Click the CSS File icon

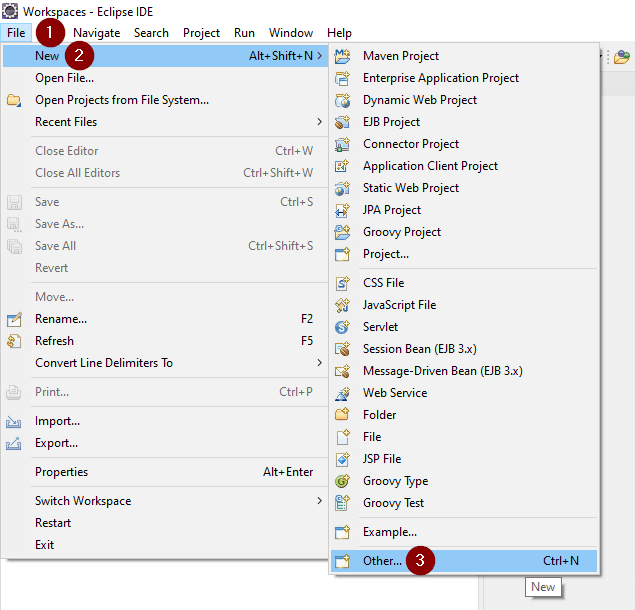(343, 283)
